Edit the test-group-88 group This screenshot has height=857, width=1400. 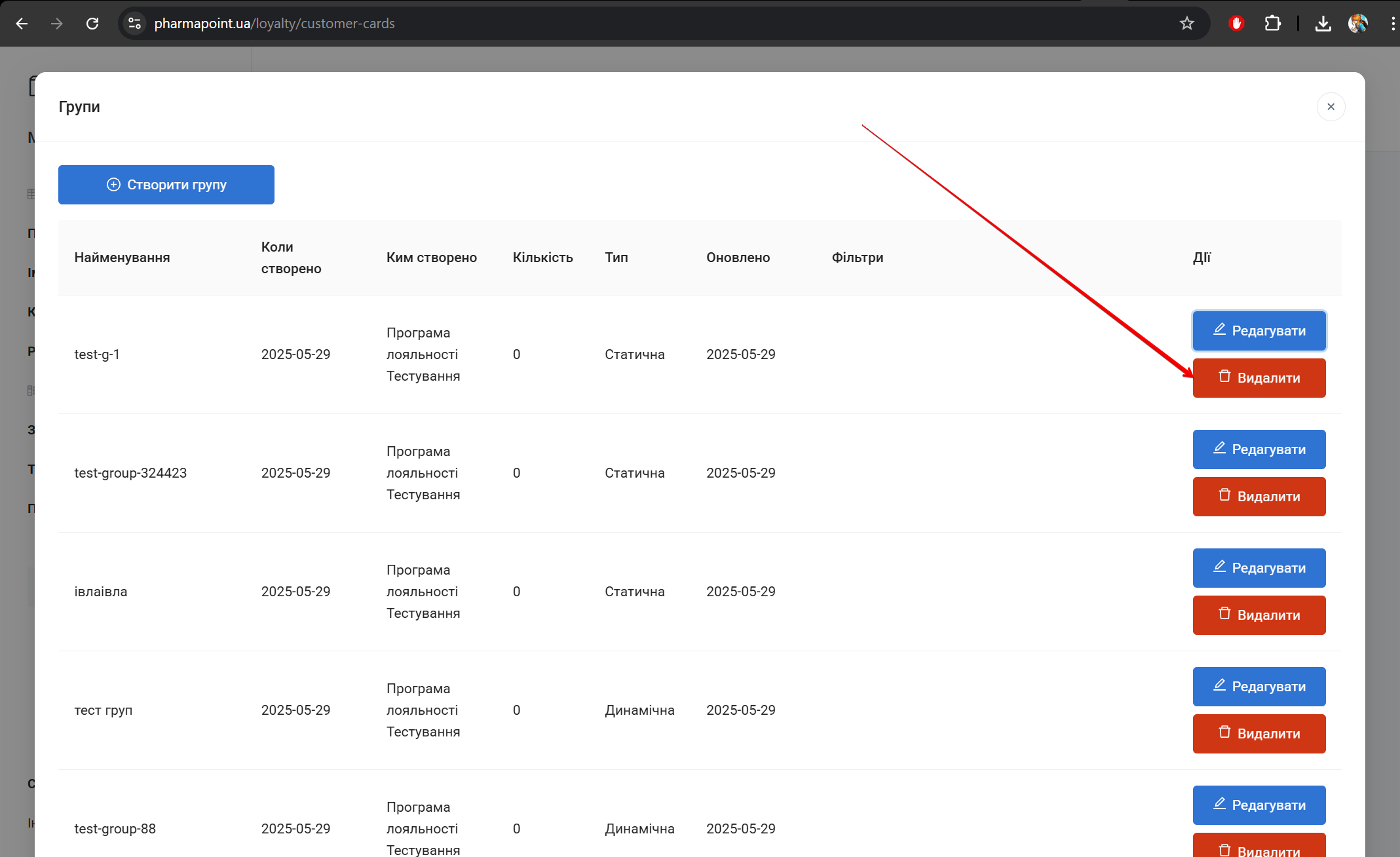click(1258, 805)
